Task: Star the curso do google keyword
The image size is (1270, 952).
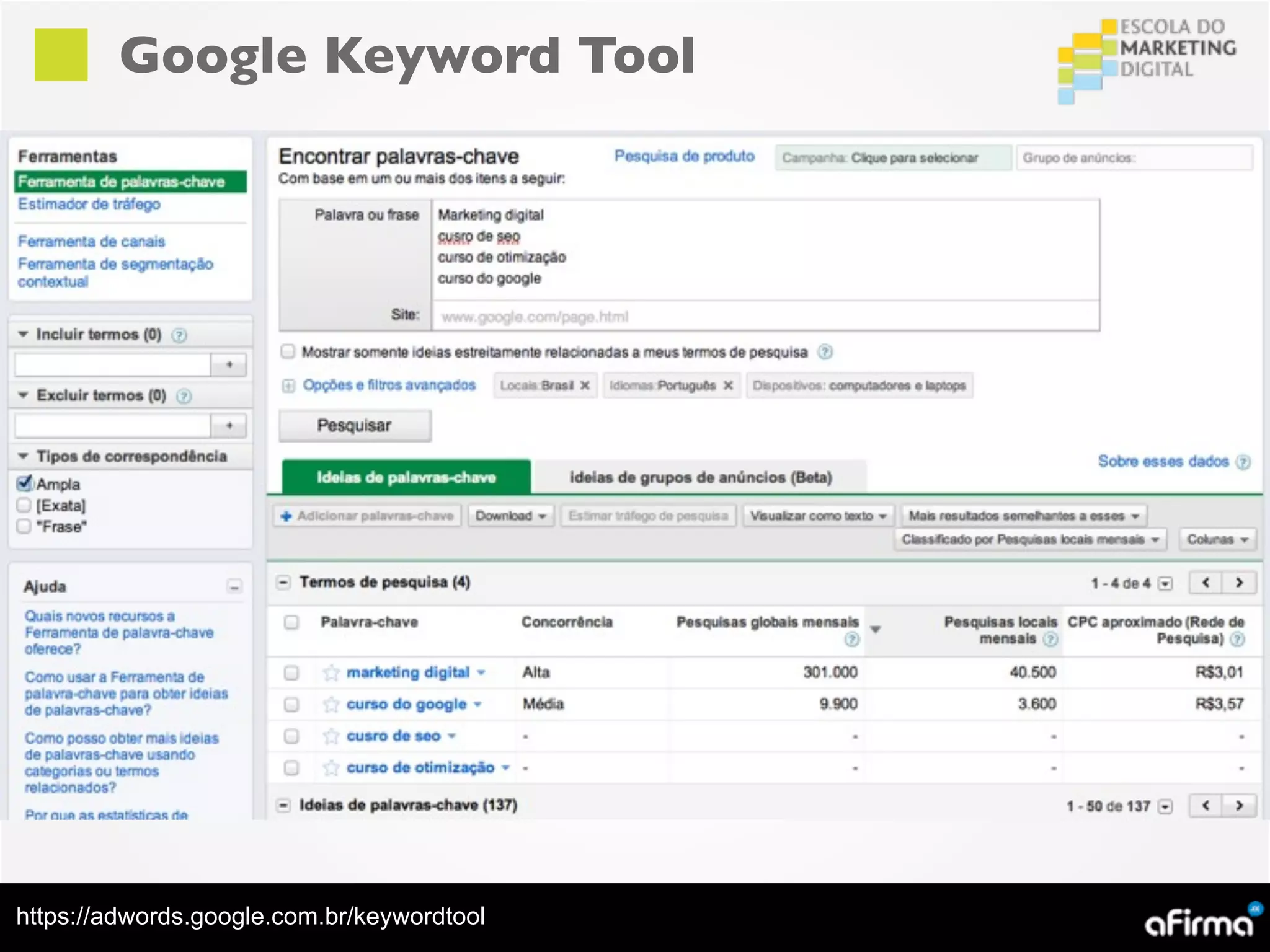Action: [x=331, y=704]
